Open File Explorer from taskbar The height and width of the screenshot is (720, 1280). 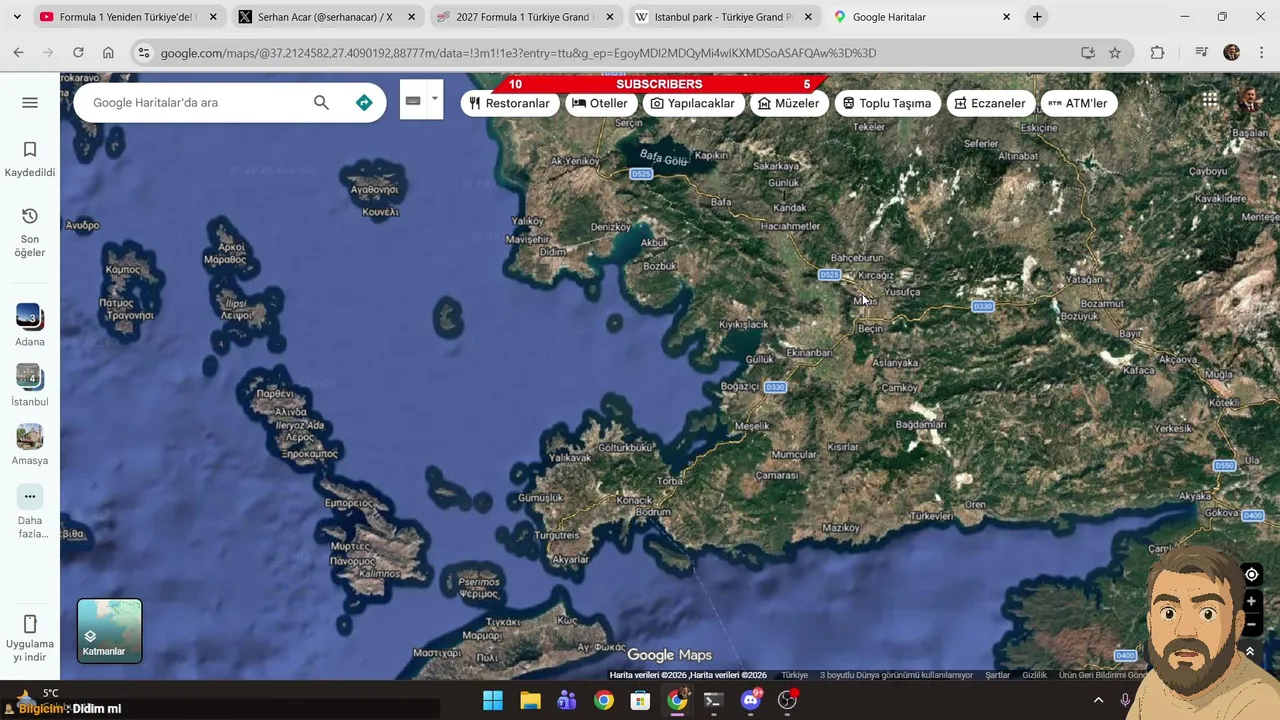530,700
